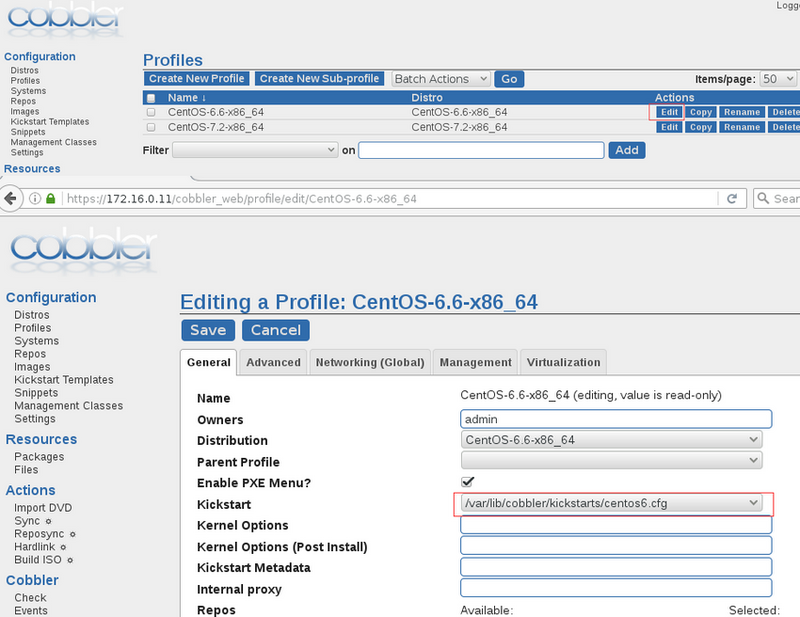Cancel editing the profile
The height and width of the screenshot is (617, 800).
tap(276, 330)
